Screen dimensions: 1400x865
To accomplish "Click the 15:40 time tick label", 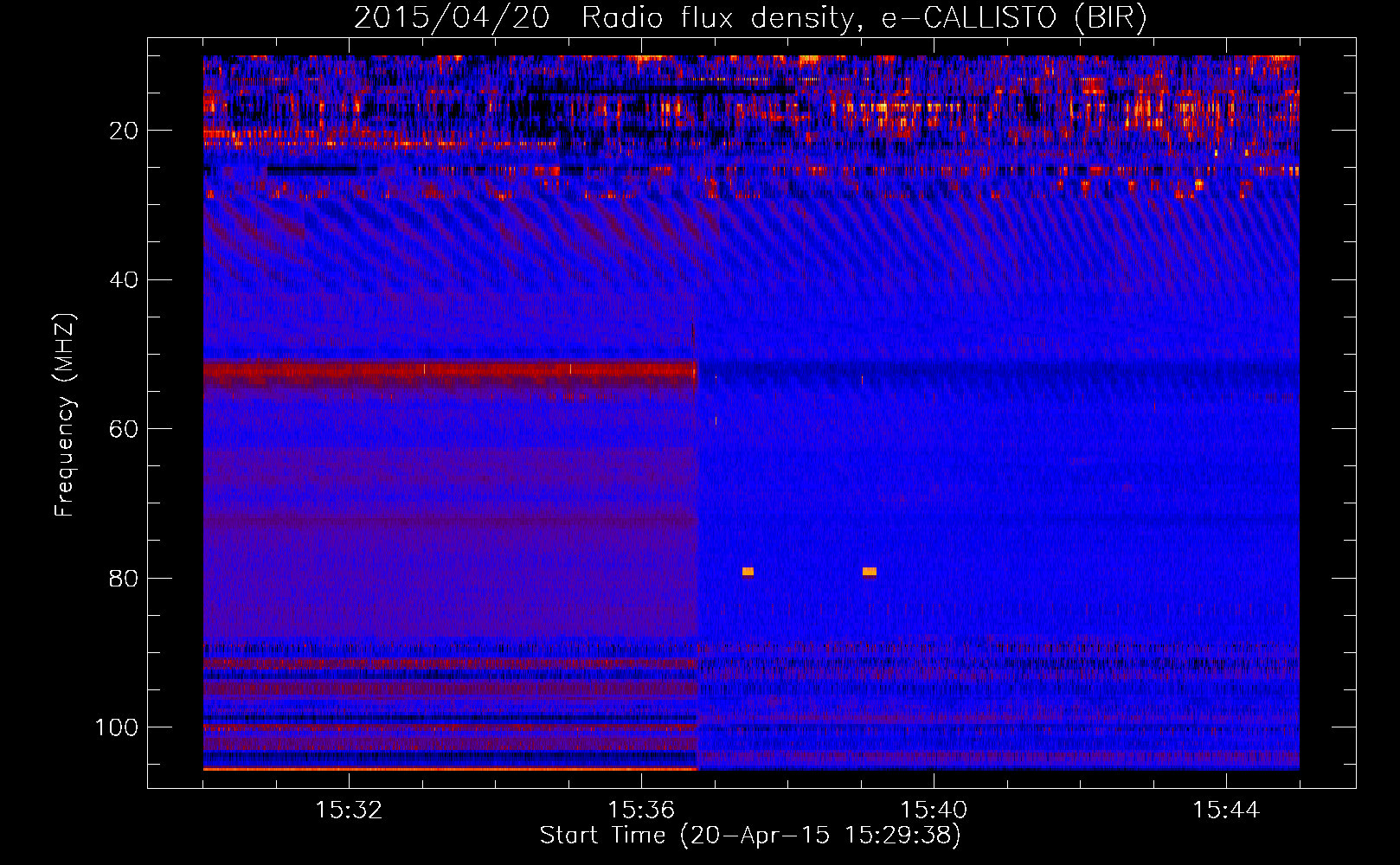I will [934, 811].
